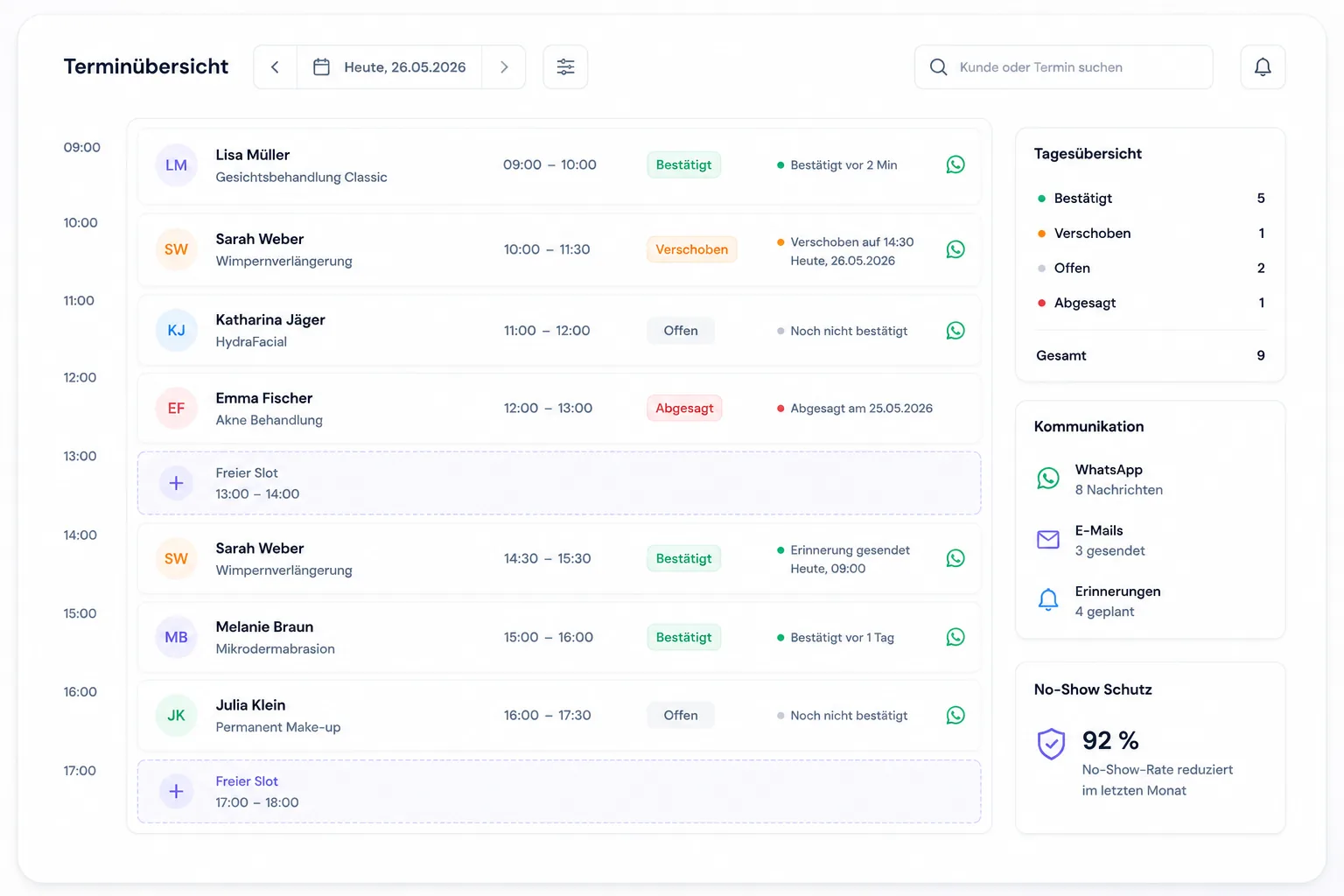Click WhatsApp icon for Julia Klein appointment
Image resolution: width=1344 pixels, height=896 pixels.
point(955,715)
